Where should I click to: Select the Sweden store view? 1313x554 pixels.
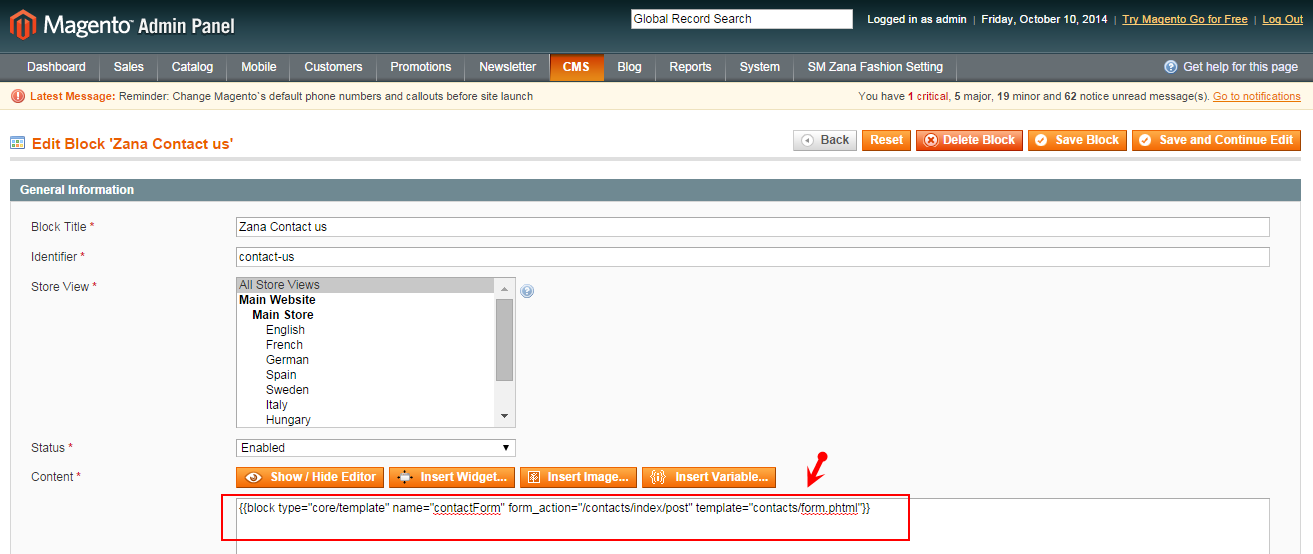tap(366, 390)
